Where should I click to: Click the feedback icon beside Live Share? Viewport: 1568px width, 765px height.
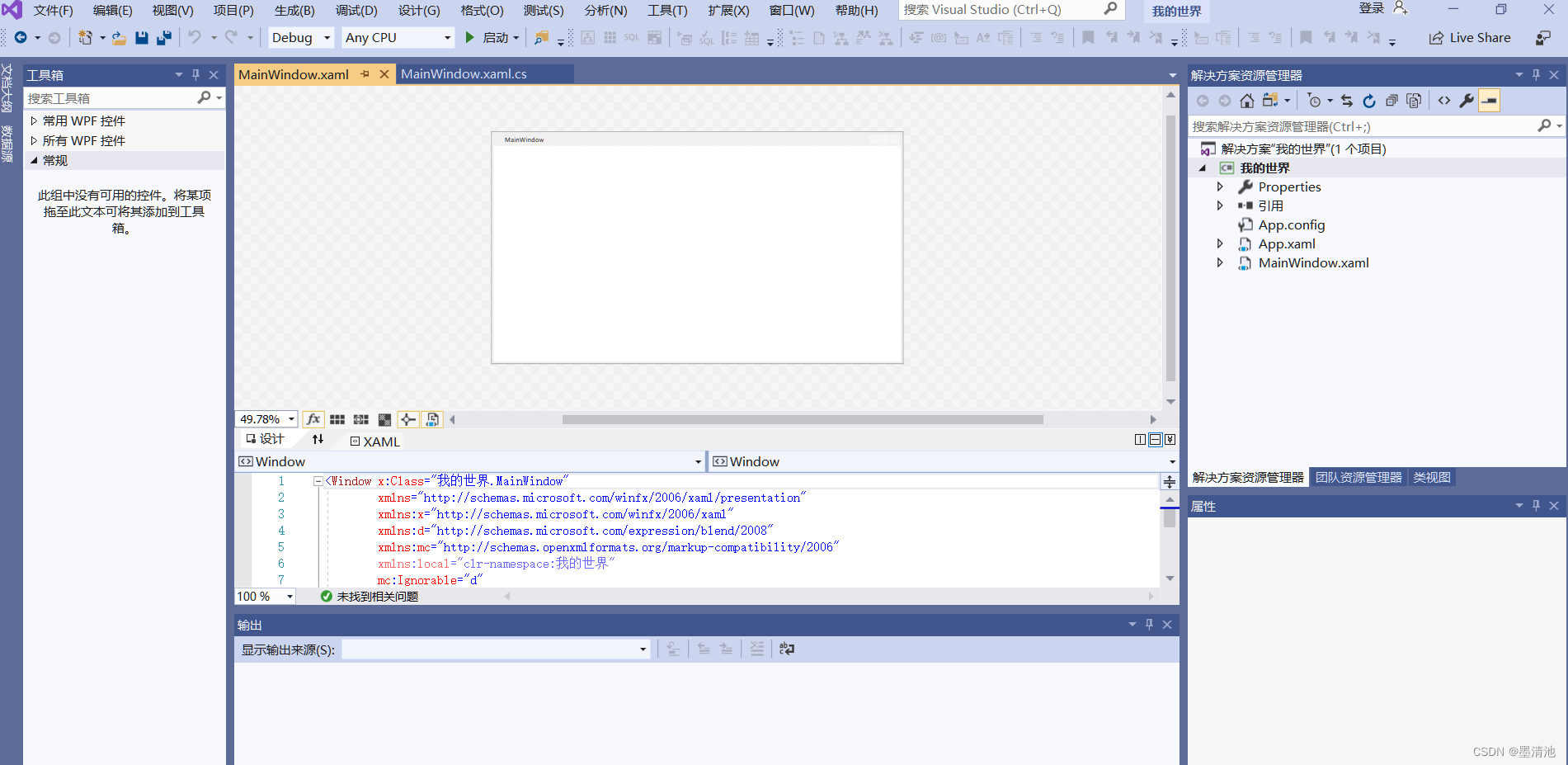[x=1543, y=38]
